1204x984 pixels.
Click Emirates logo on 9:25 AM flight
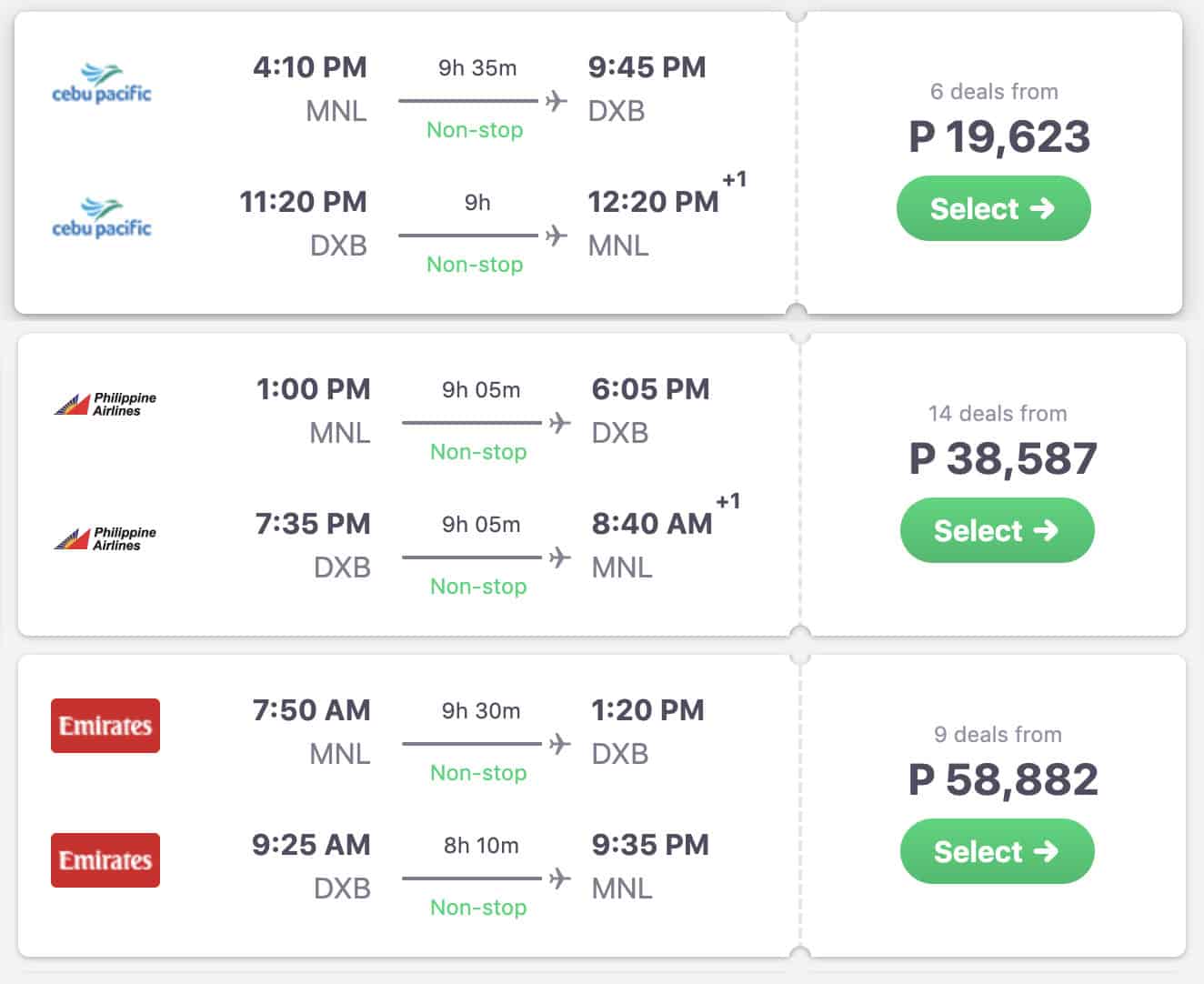pos(105,860)
